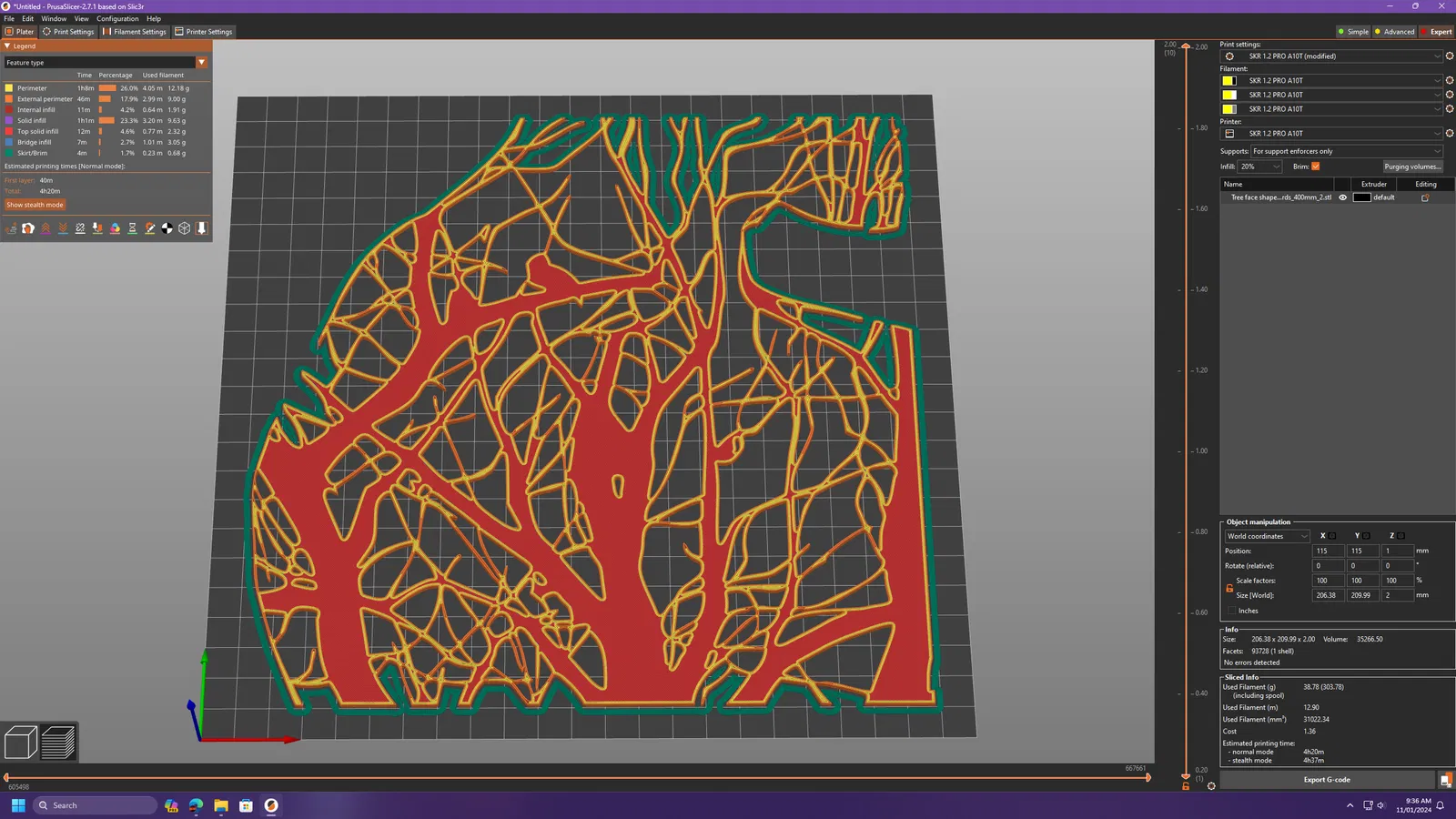This screenshot has height=819, width=1456.
Task: Open the Edit menu
Action: (x=28, y=18)
